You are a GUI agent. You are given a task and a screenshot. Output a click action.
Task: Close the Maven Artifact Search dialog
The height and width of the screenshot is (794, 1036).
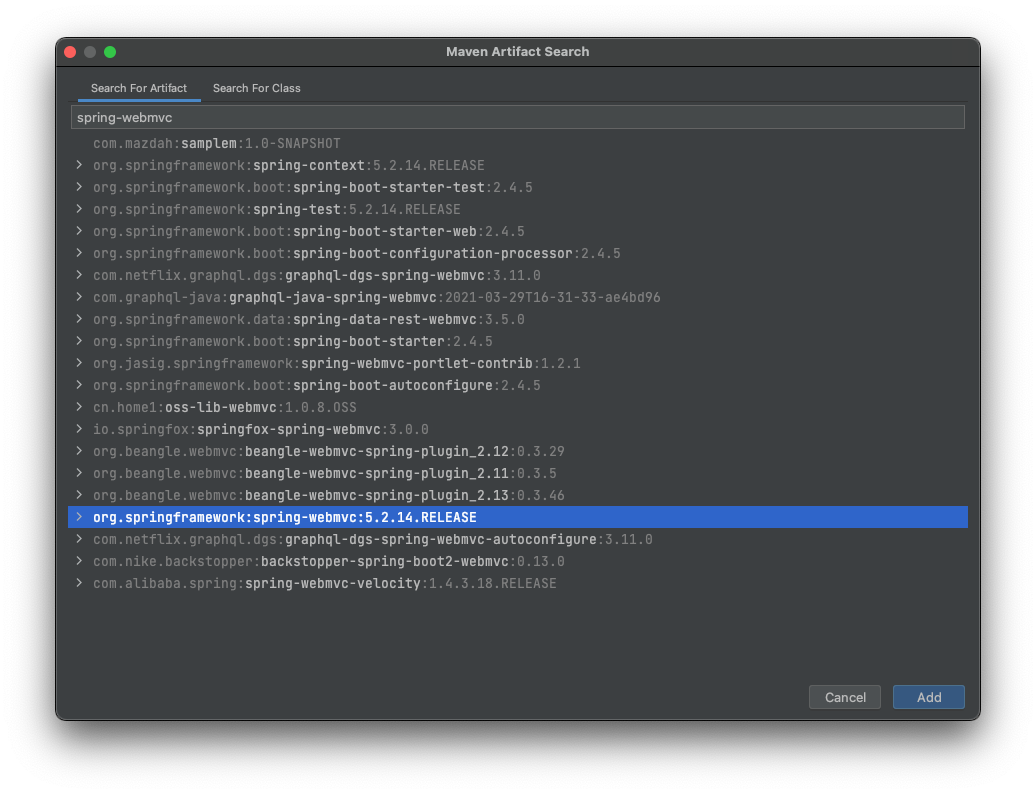pyautogui.click(x=70, y=52)
